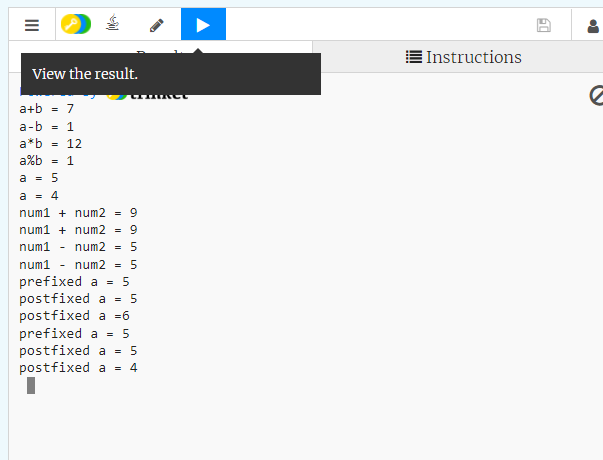Open the pencil edit tool
Image resolution: width=603 pixels, height=460 pixels.
[x=156, y=25]
